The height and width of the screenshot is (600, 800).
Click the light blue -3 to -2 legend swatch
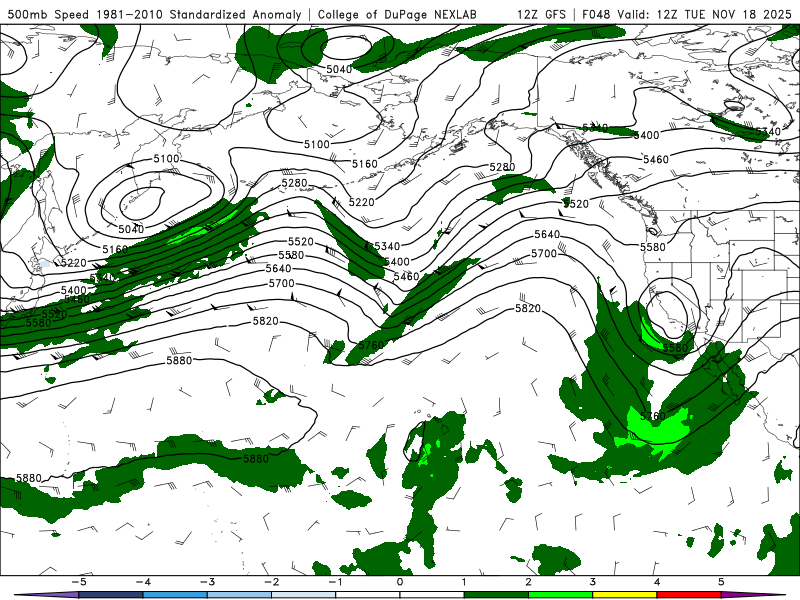pos(239,595)
